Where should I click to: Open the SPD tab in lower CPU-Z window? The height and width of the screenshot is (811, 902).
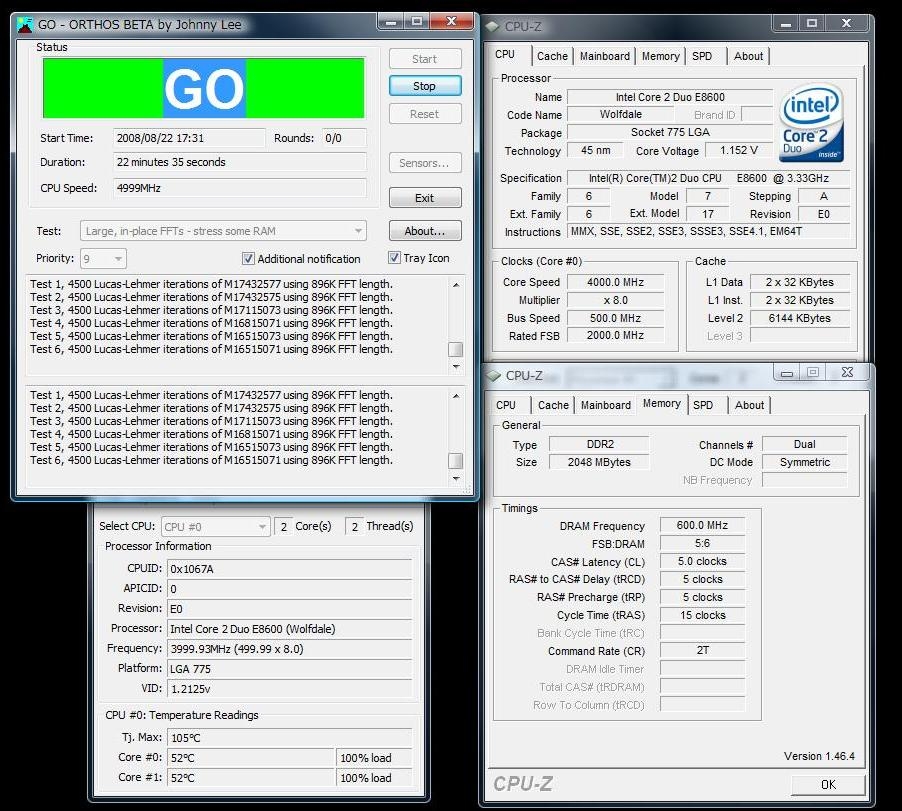click(703, 405)
